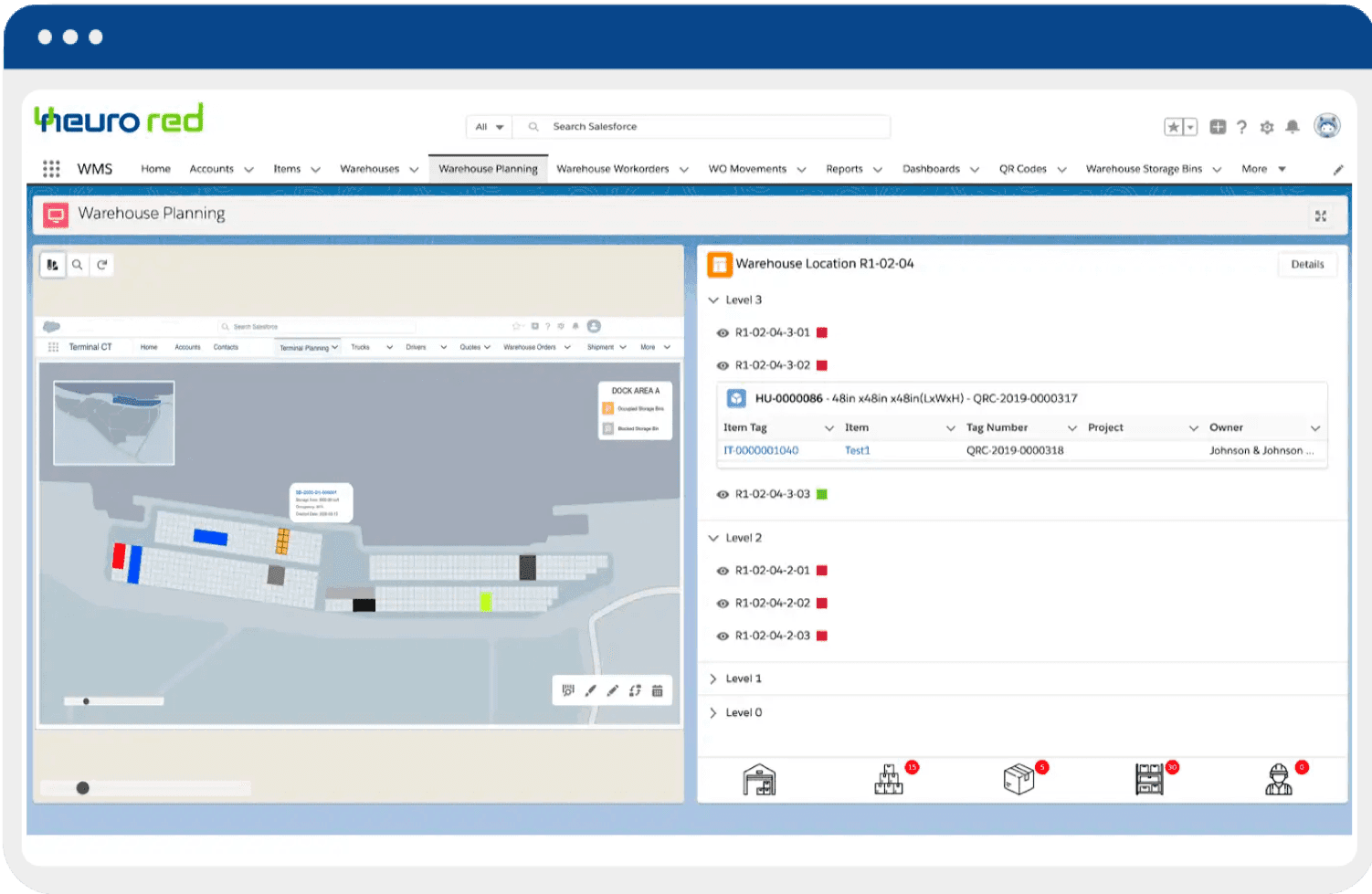The height and width of the screenshot is (894, 1372).
Task: Toggle eye icon for R1-02-04-2-02
Action: pyautogui.click(x=723, y=604)
